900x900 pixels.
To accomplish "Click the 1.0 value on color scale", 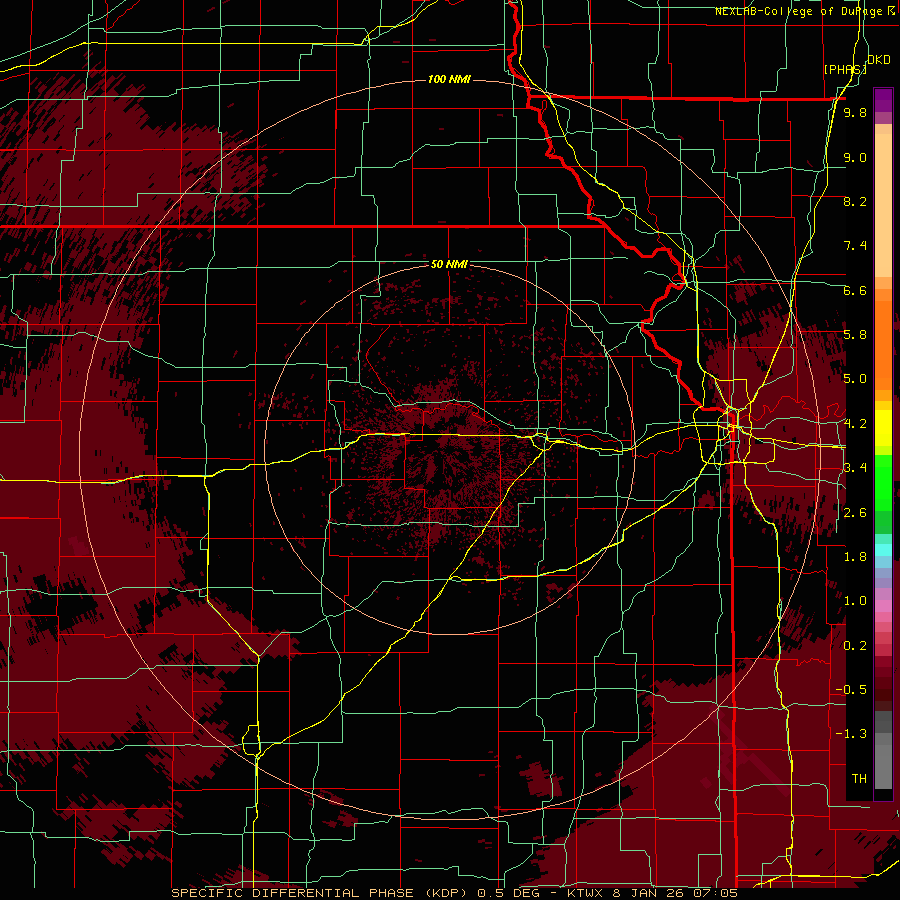I will coord(855,601).
